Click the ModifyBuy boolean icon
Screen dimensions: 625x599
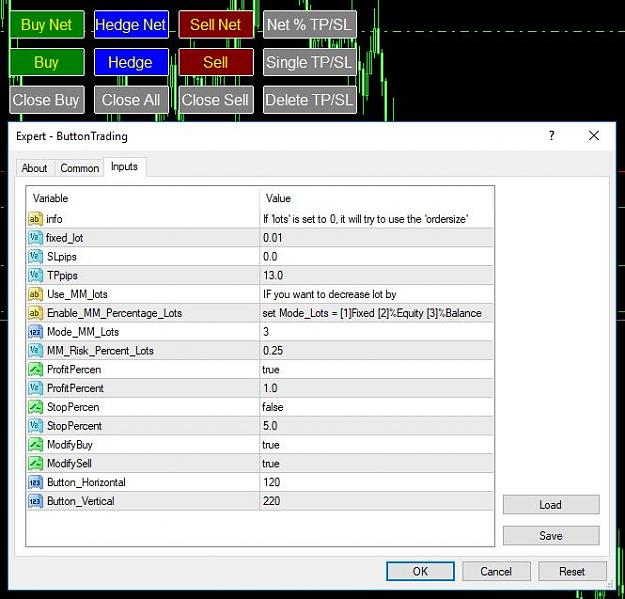(35, 444)
